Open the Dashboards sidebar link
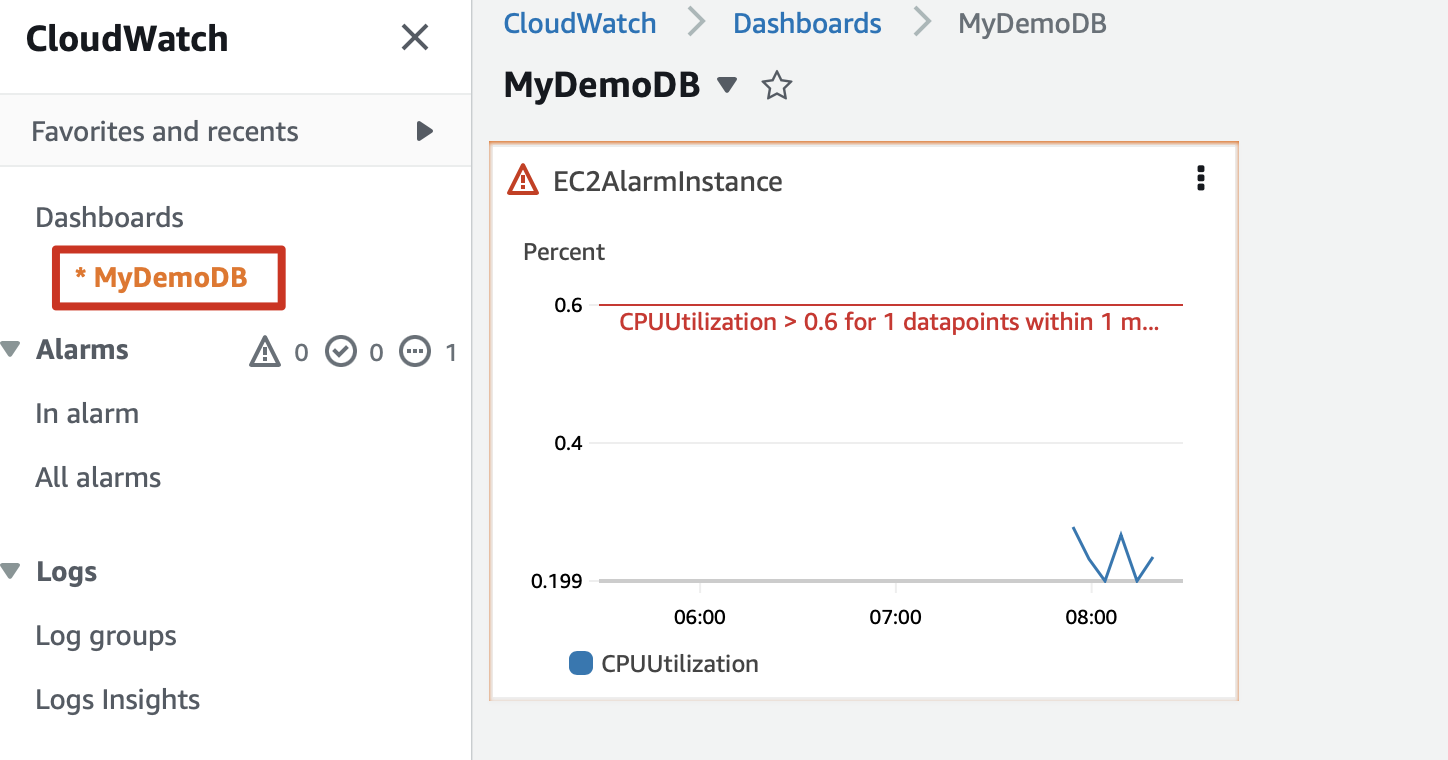This screenshot has width=1448, height=760. [x=110, y=217]
